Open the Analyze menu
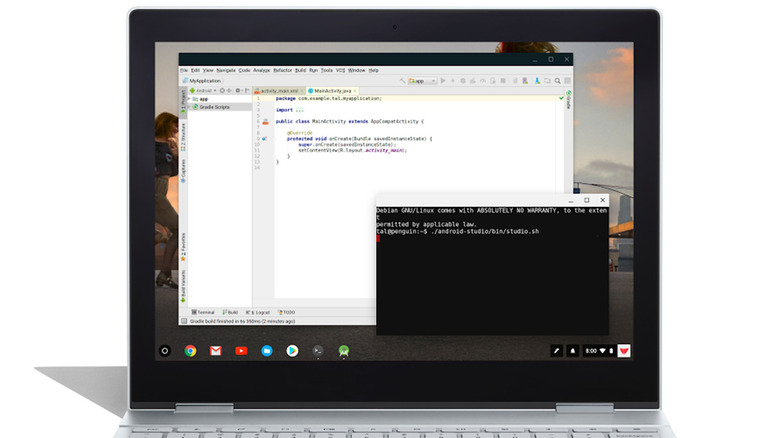This screenshot has height=438, width=780. point(262,71)
